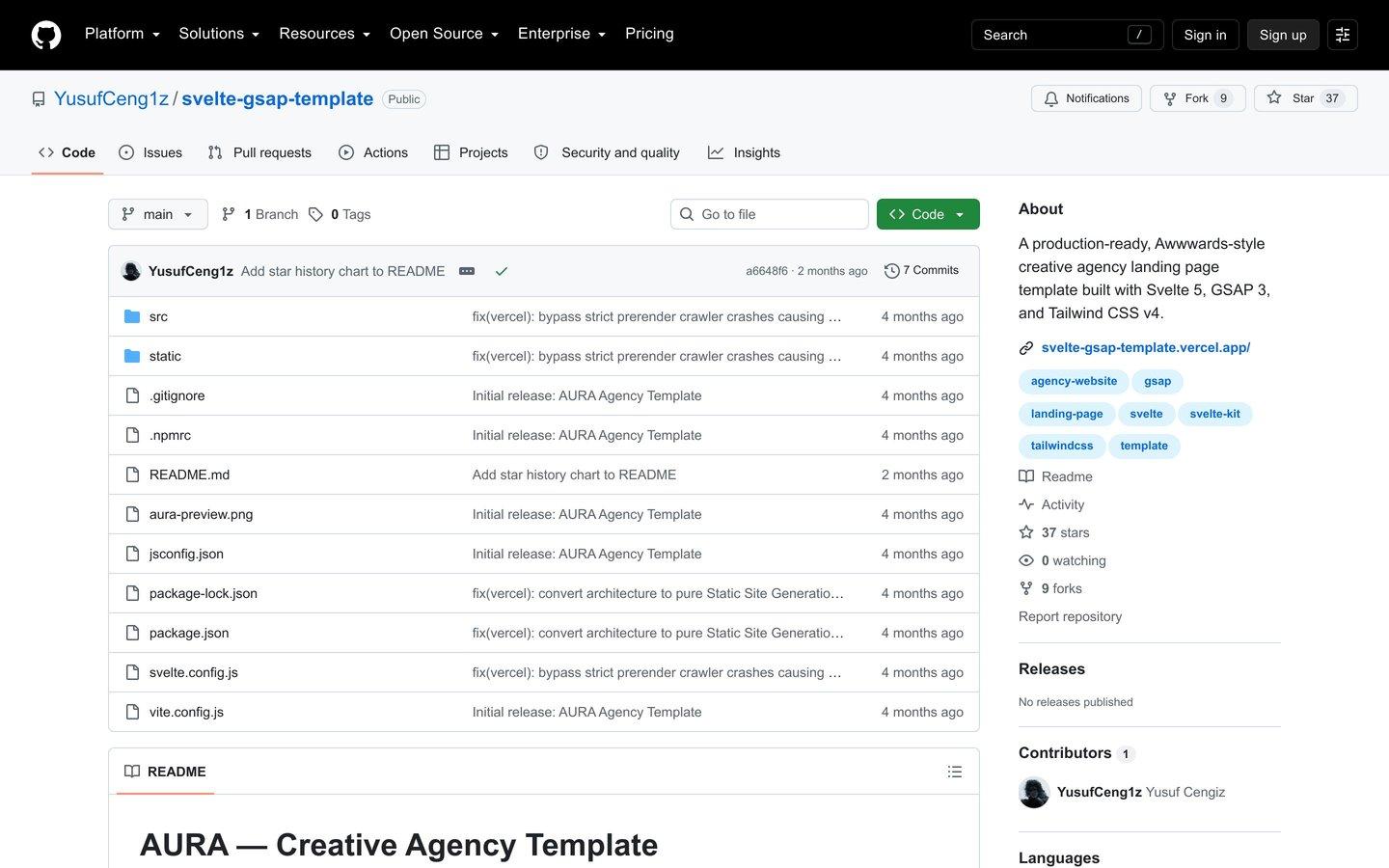Viewport: 1389px width, 868px height.
Task: Switch to the Projects tab
Action: [471, 152]
